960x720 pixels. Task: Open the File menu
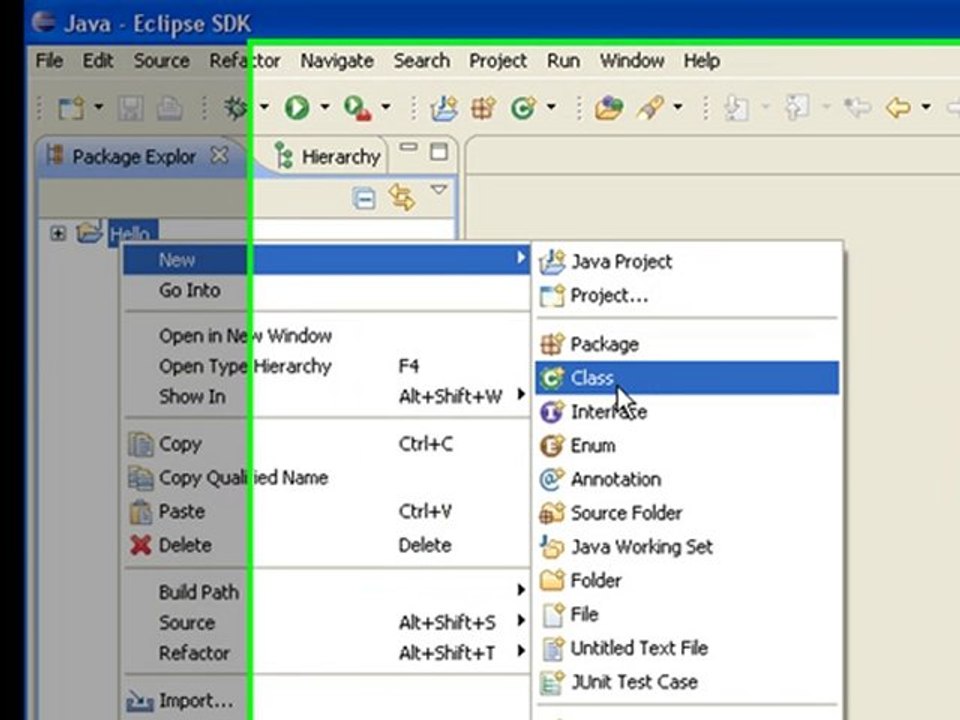point(49,61)
